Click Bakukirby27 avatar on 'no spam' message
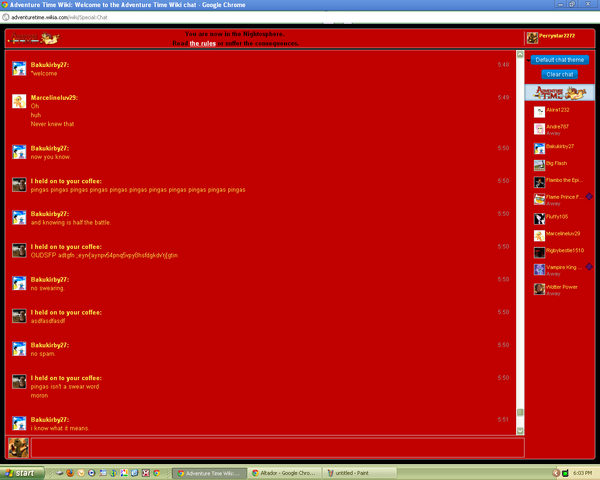This screenshot has width=600, height=480. click(19, 349)
